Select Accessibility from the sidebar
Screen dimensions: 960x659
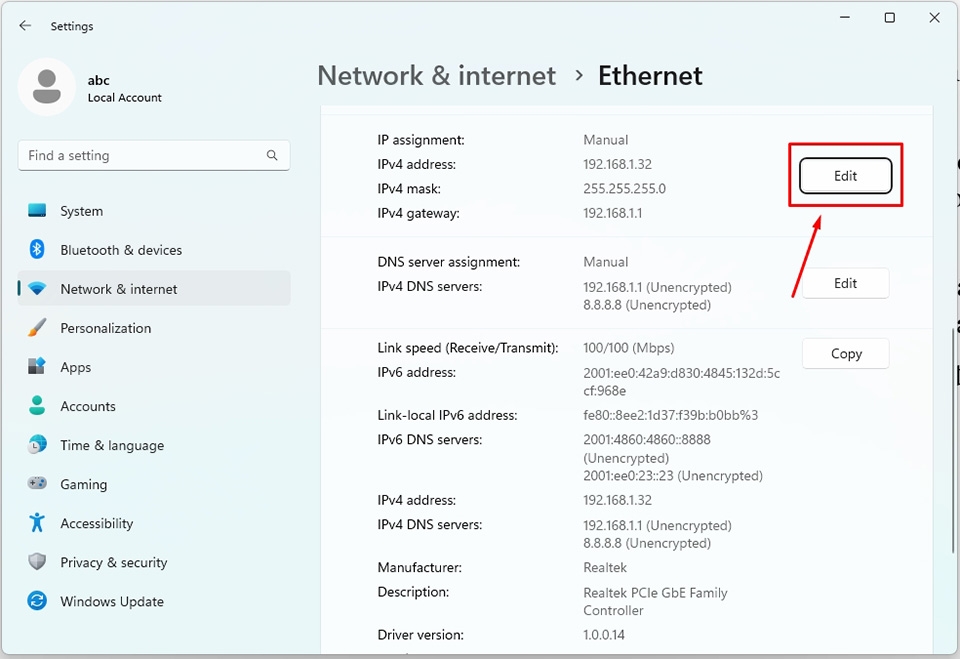tap(96, 523)
